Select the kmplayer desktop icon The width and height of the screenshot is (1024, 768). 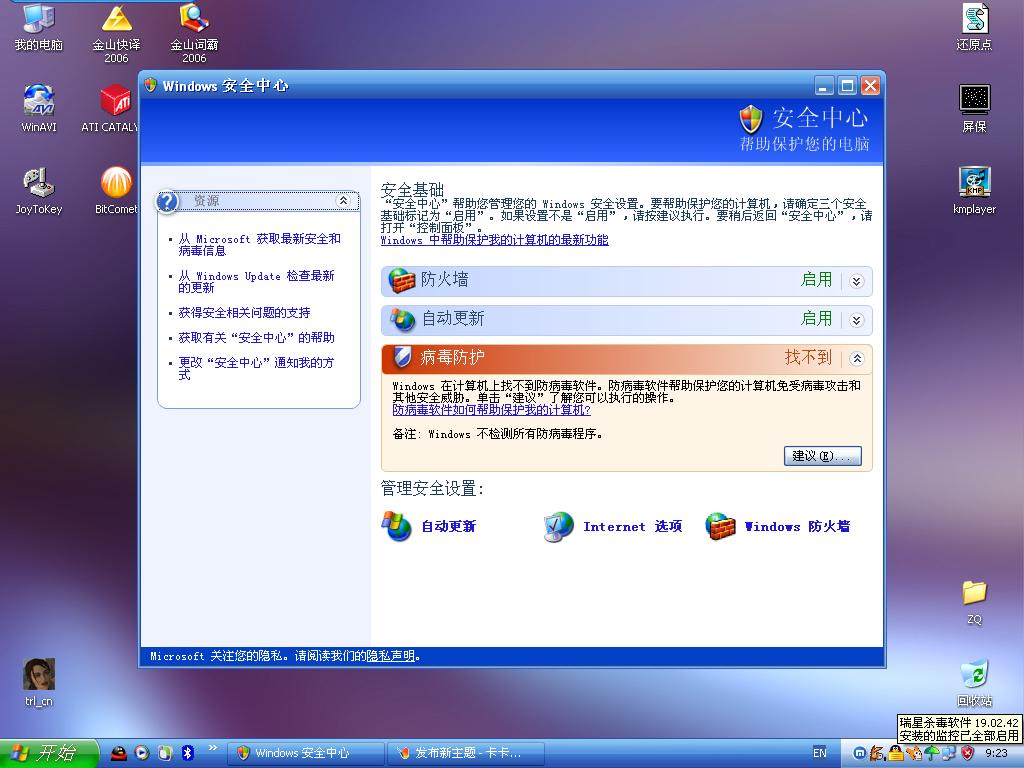tap(974, 191)
